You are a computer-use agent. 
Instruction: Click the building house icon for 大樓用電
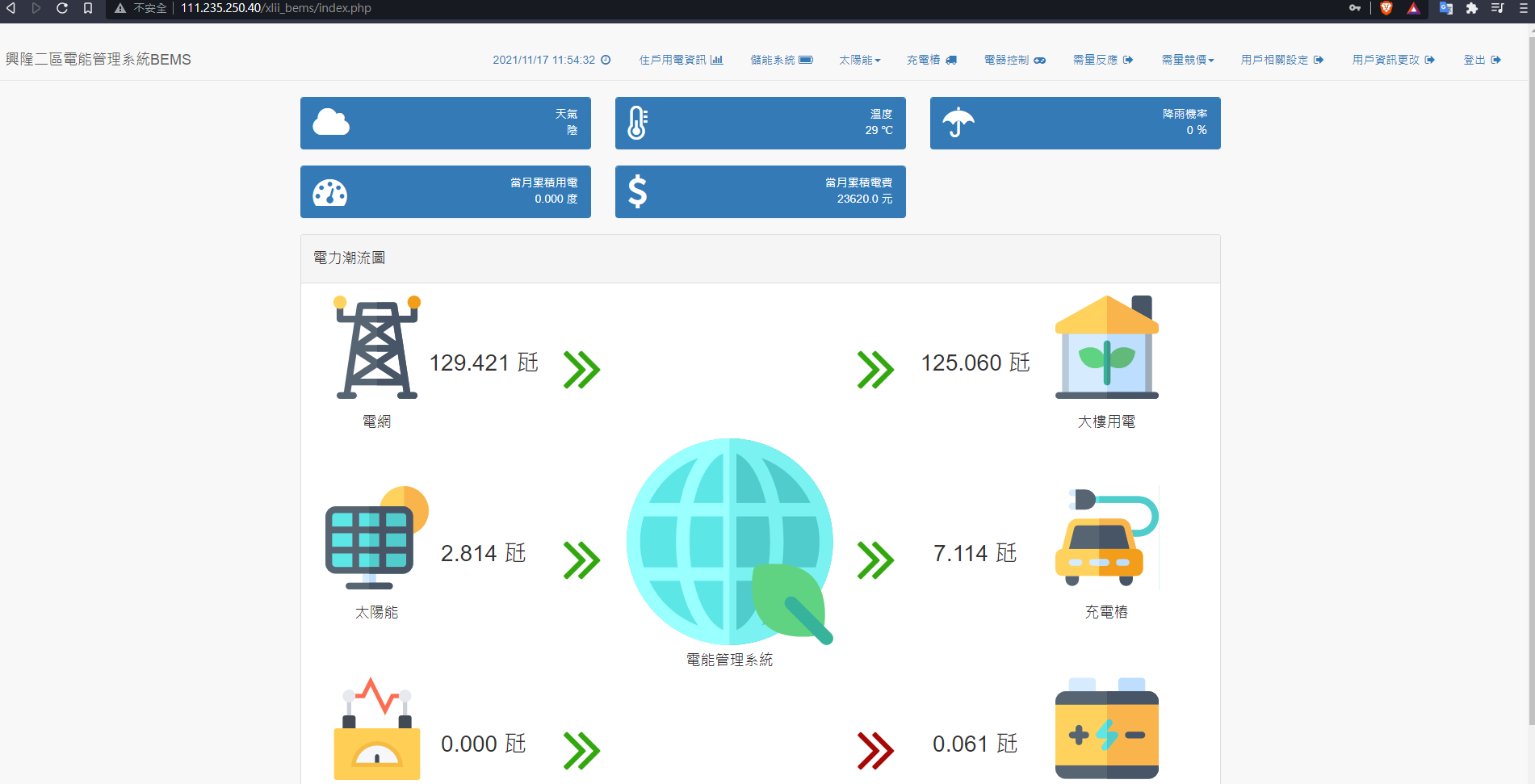pos(1107,347)
